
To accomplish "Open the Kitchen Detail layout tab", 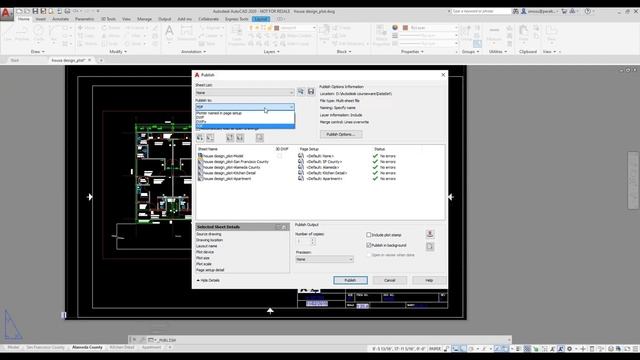I will pyautogui.click(x=122, y=347).
